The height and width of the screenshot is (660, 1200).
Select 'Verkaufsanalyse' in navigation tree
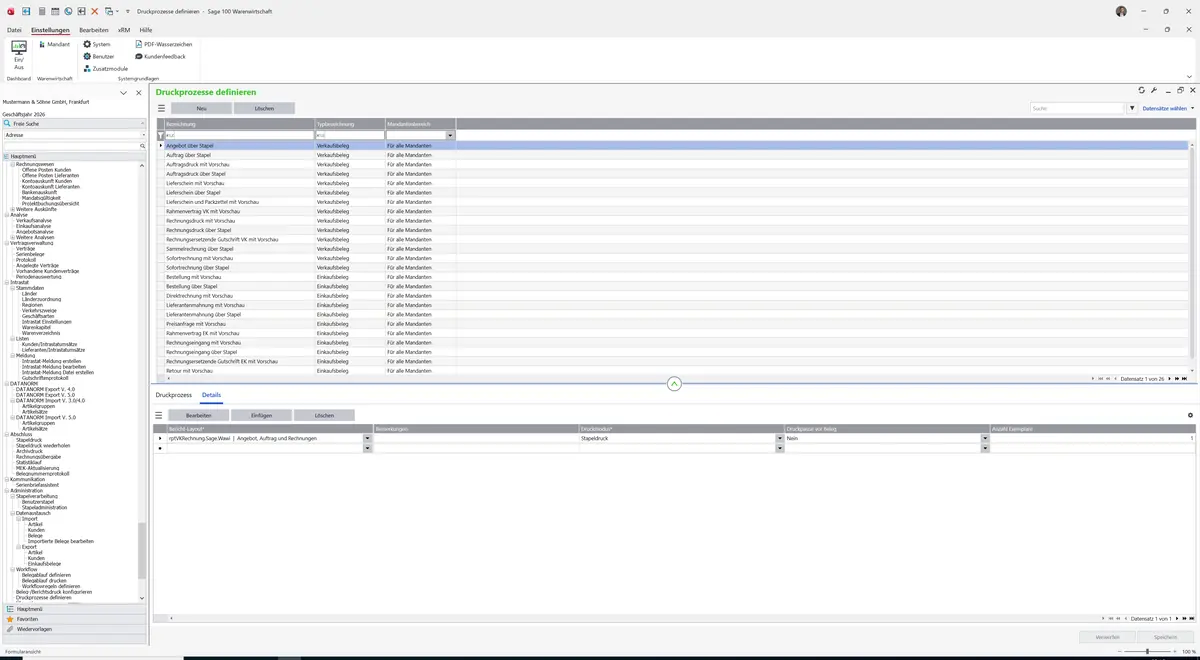[x=33, y=220]
